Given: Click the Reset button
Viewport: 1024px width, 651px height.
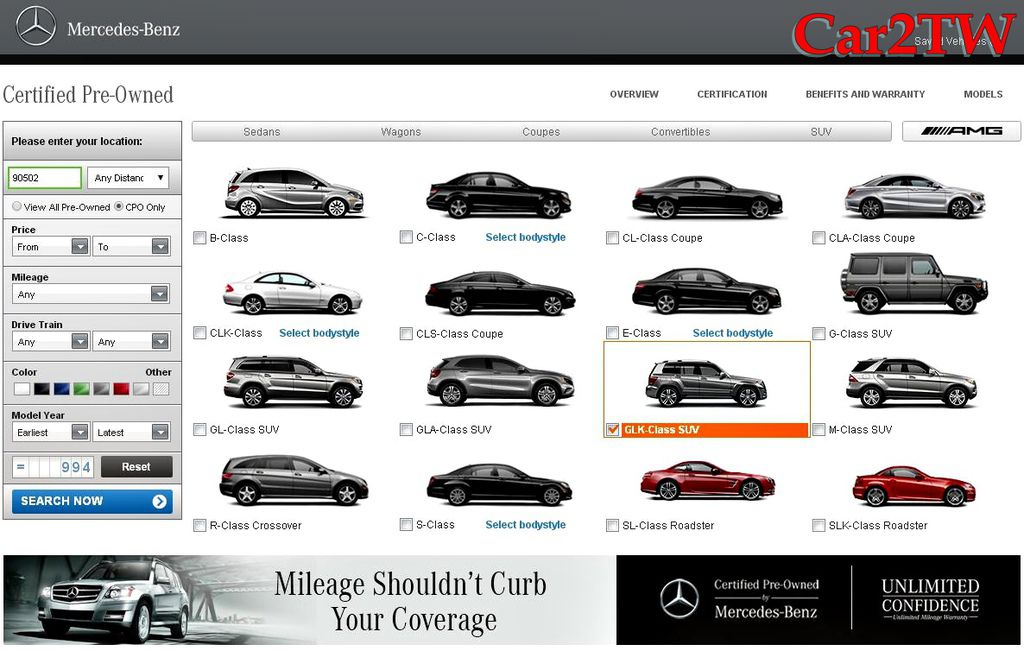Looking at the screenshot, I should coord(136,467).
